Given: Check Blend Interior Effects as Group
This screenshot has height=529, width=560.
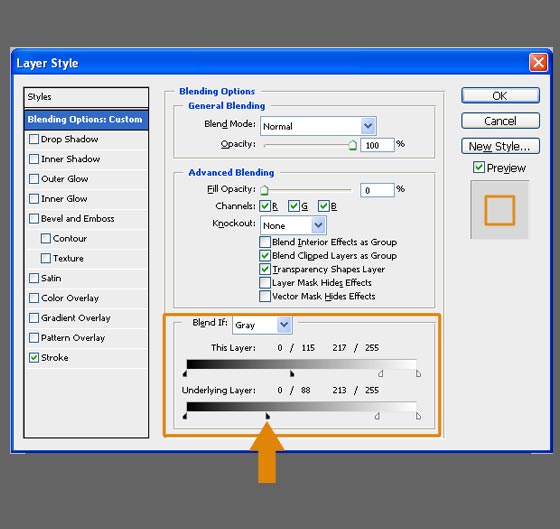Looking at the screenshot, I should [x=265, y=242].
